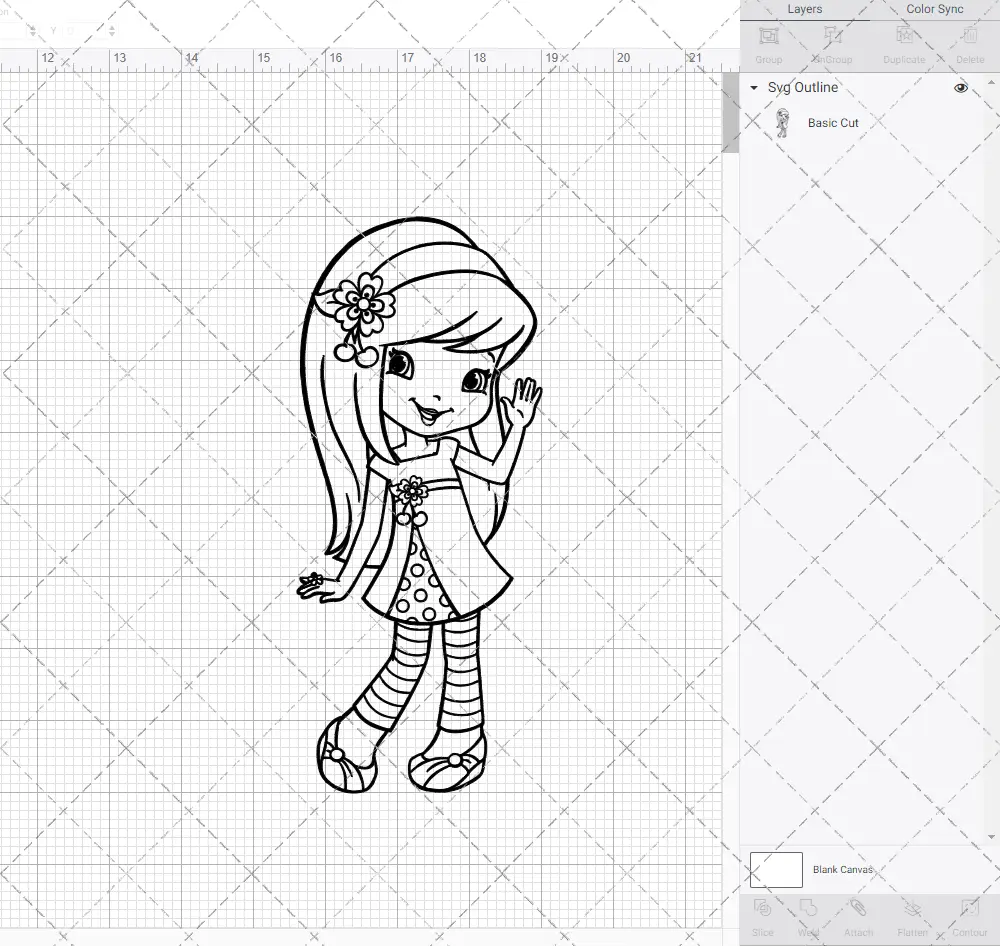Select the Basic Cut layer
The image size is (1000, 946).
(833, 123)
